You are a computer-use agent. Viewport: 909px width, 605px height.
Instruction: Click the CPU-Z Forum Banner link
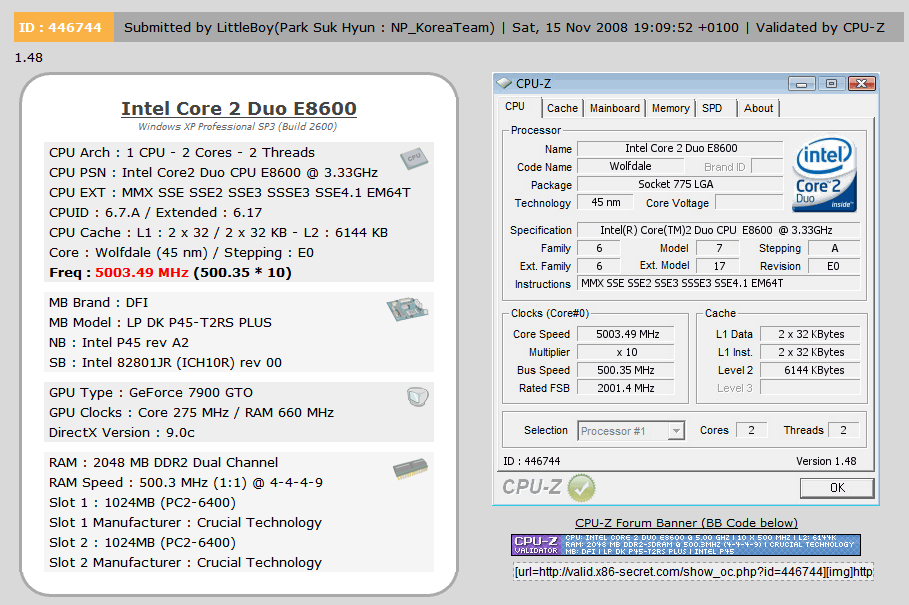tap(686, 523)
